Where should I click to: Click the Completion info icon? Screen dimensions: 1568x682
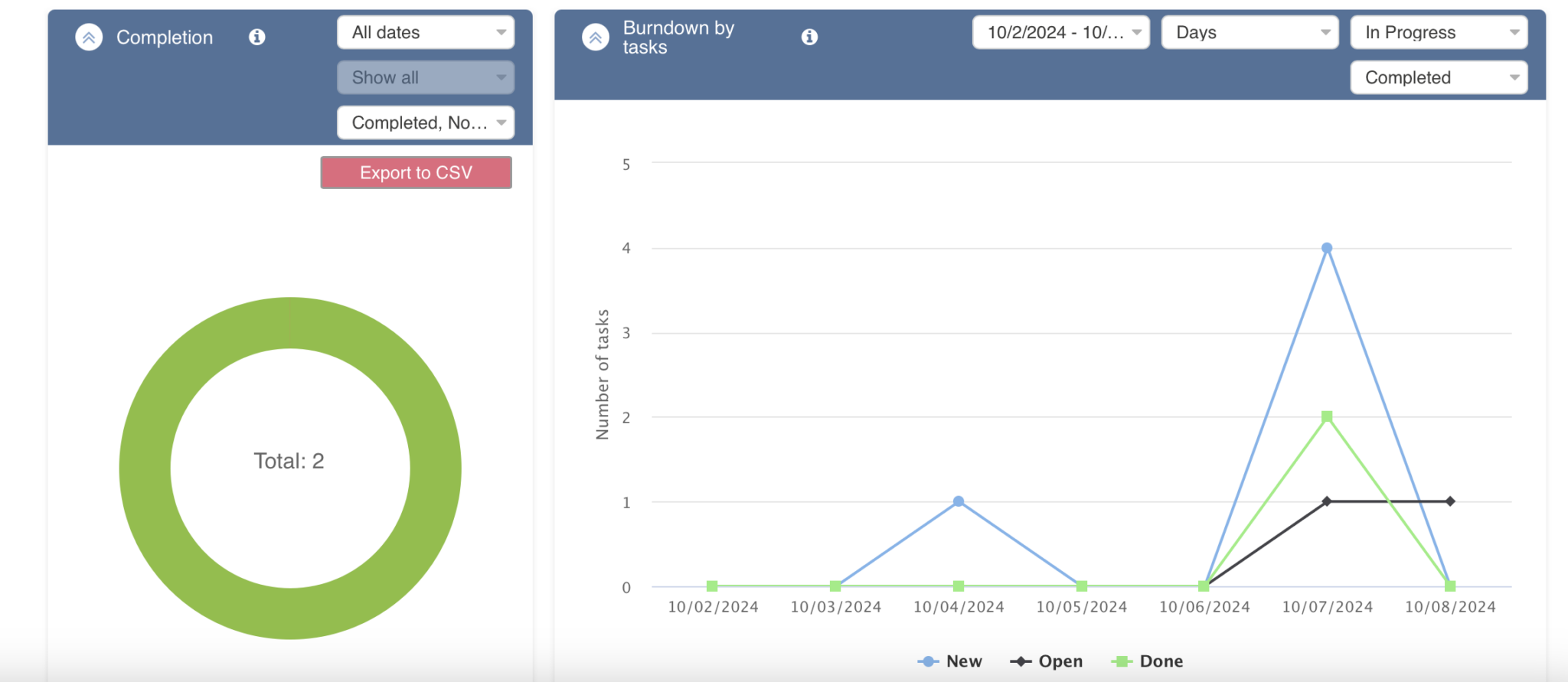(257, 37)
